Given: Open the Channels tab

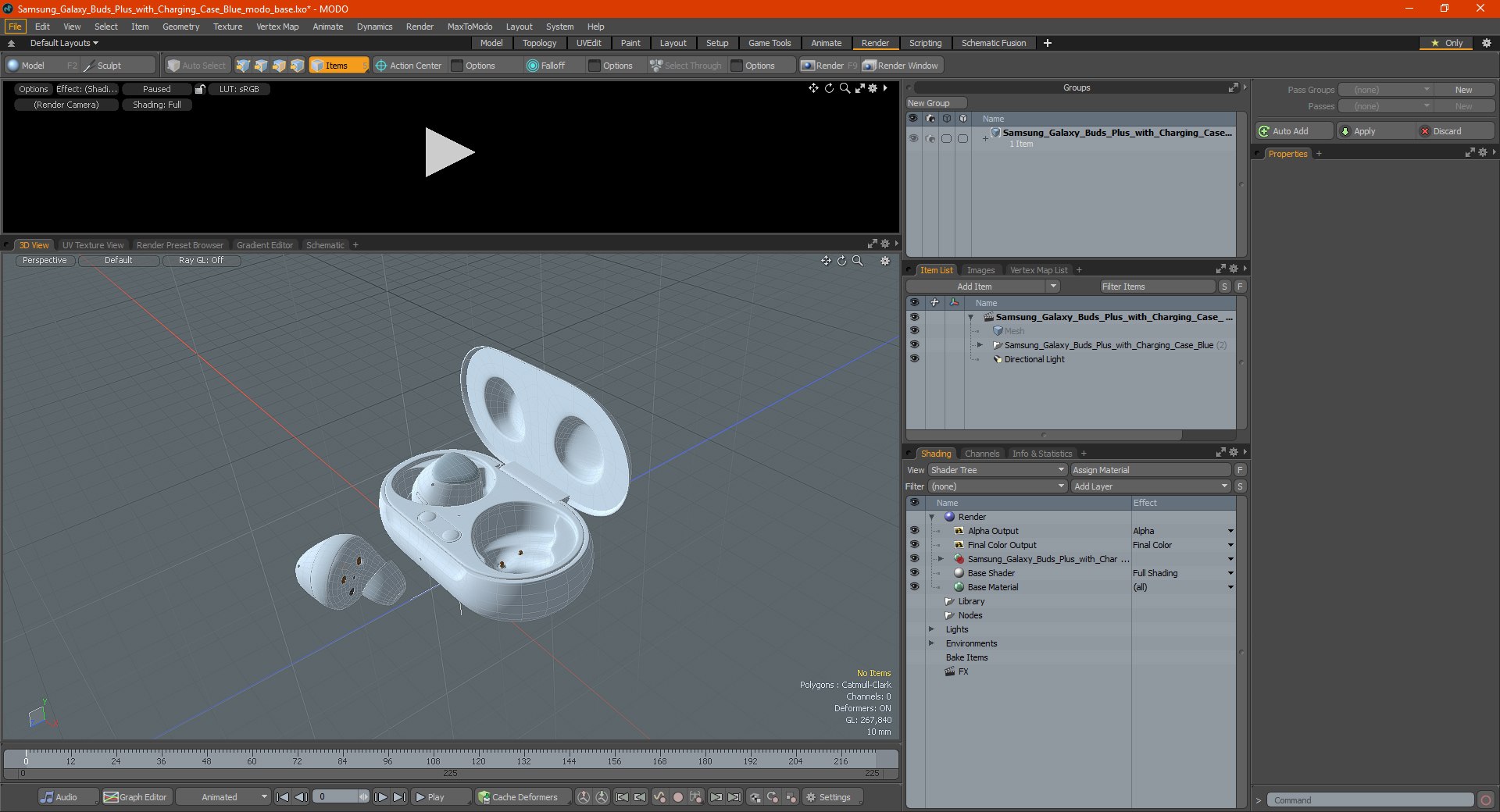Looking at the screenshot, I should click(x=982, y=454).
